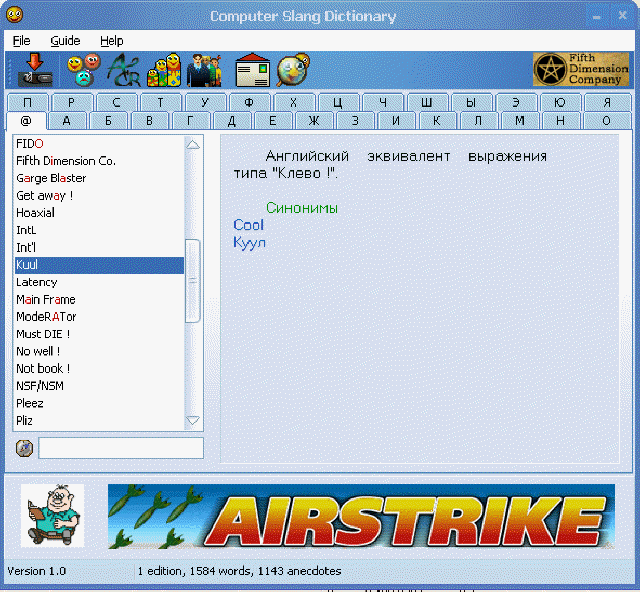The height and width of the screenshot is (592, 640).
Task: Select the Must DIE ! entry
Action: tap(99, 334)
